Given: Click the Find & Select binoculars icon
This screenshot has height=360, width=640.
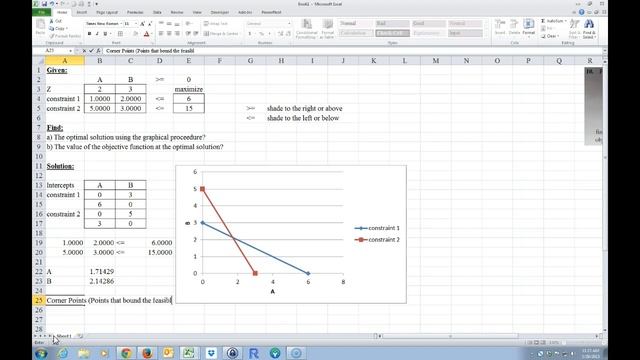Looking at the screenshot, I should (589, 24).
